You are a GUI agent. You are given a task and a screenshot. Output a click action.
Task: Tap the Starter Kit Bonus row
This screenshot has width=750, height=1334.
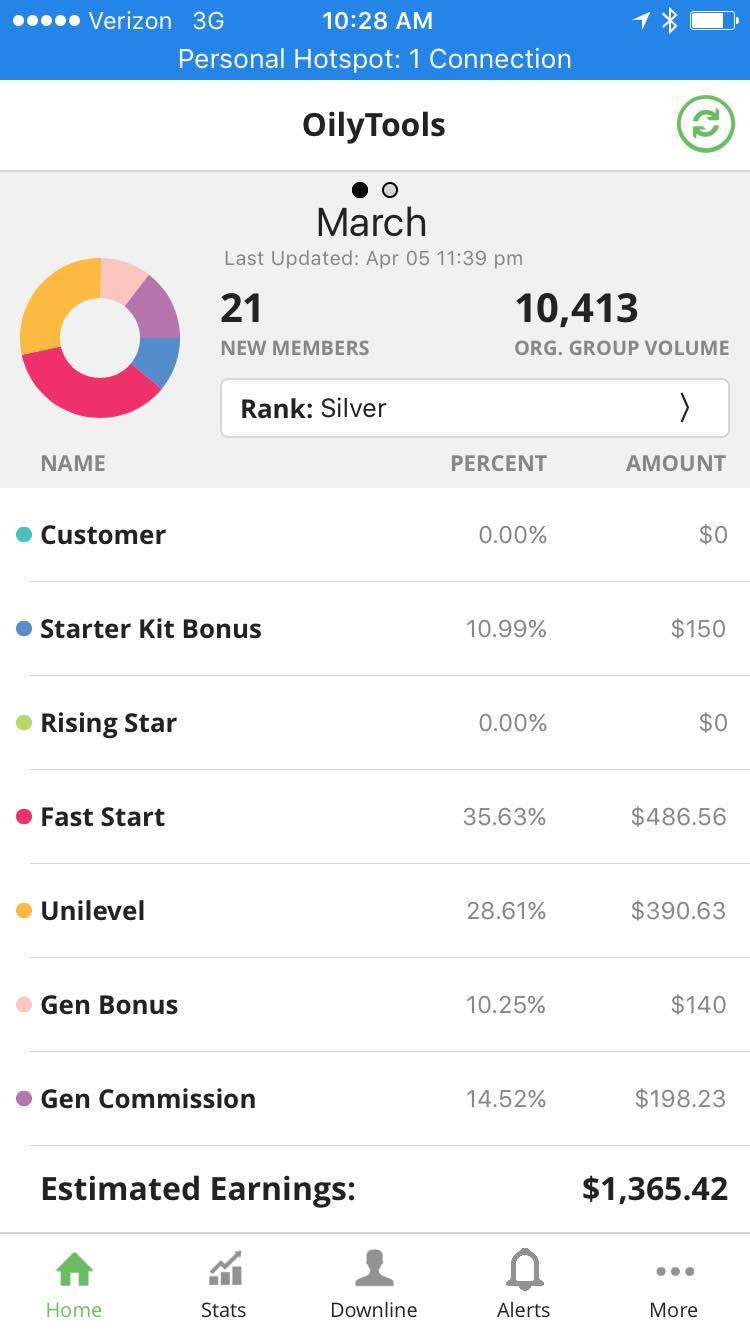pyautogui.click(x=375, y=629)
